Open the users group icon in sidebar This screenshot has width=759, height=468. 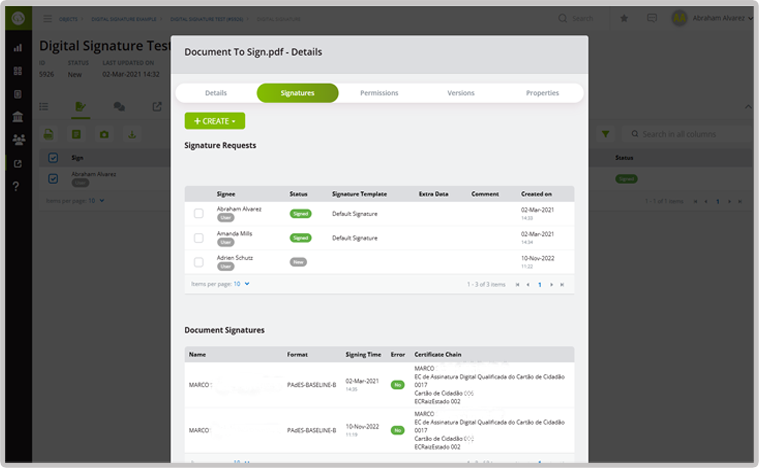coord(18,140)
